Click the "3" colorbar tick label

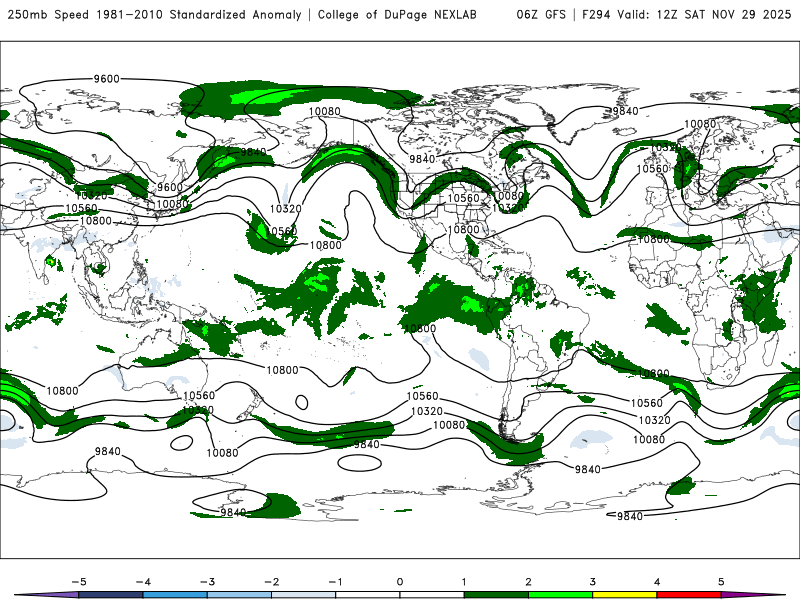coord(592,582)
